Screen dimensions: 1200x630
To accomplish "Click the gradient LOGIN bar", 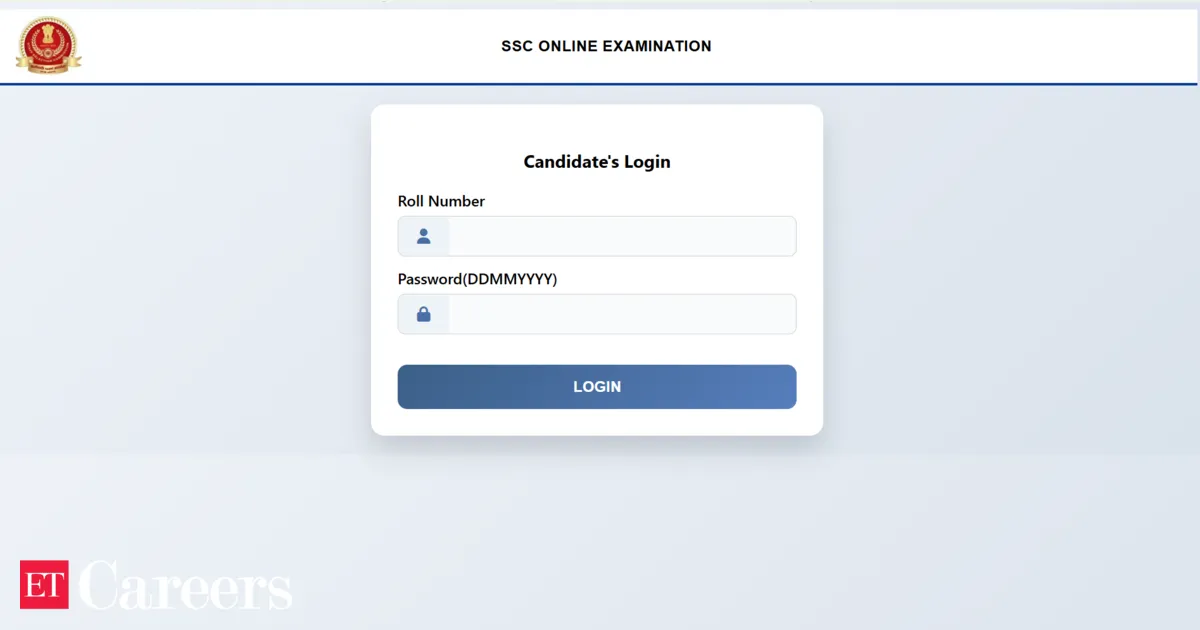I will point(596,387).
